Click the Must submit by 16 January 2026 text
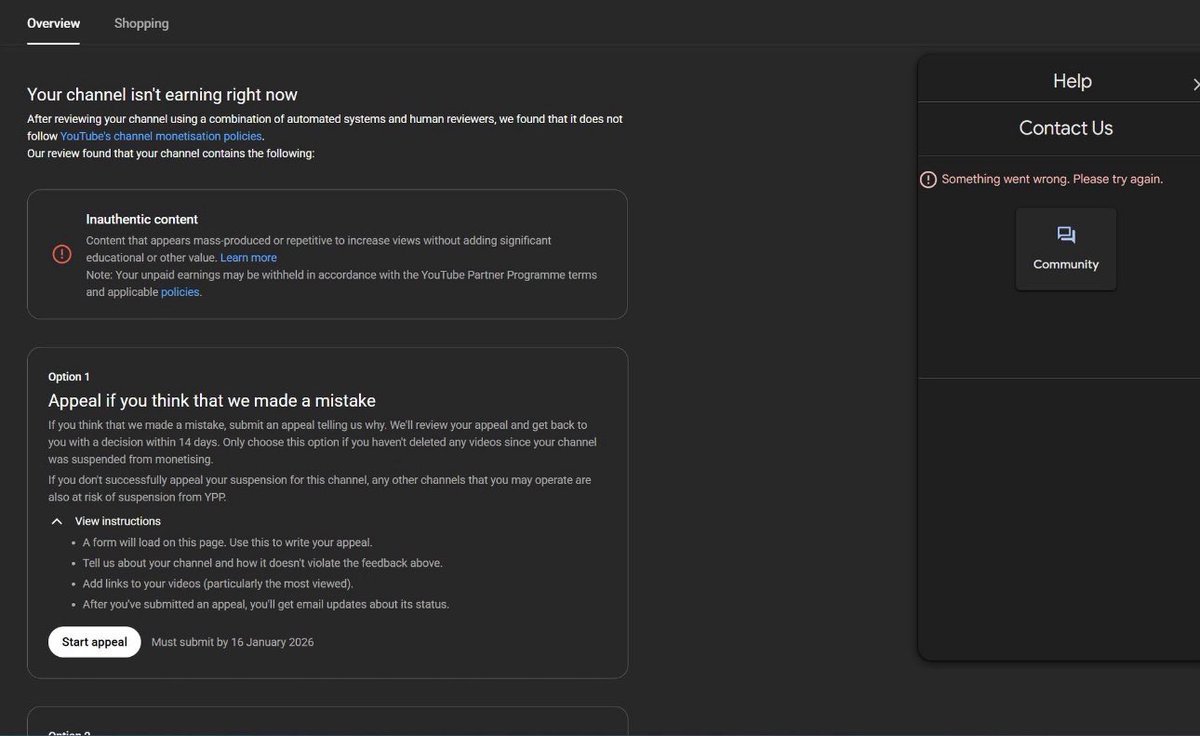This screenshot has width=1200, height=736. [x=232, y=642]
